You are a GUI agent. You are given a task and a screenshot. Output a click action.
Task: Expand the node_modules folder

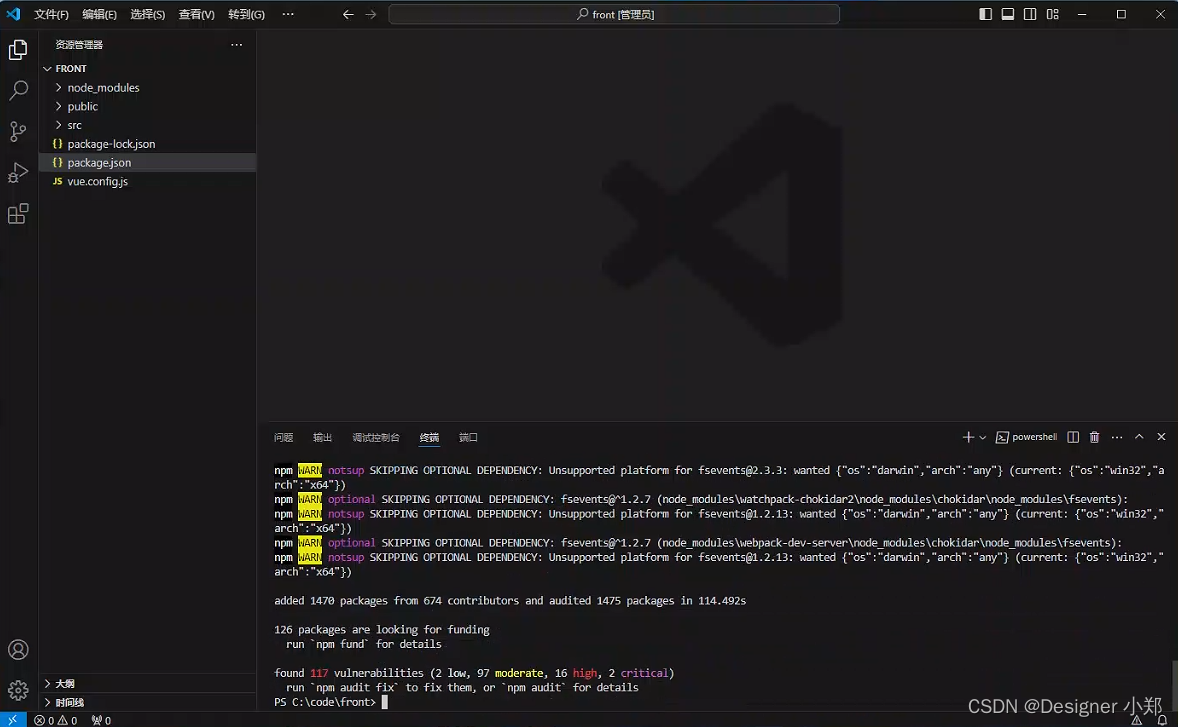(147, 88)
